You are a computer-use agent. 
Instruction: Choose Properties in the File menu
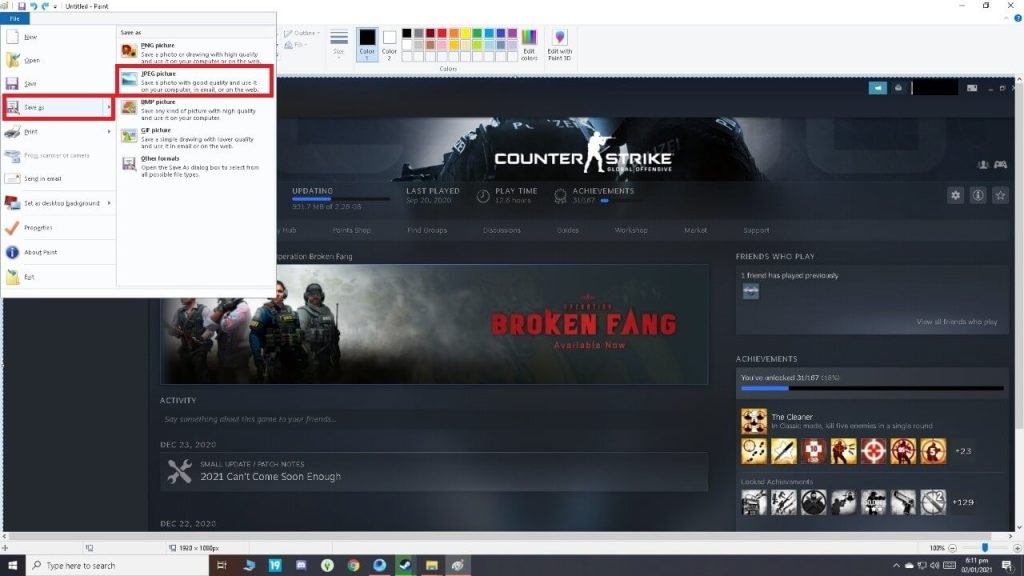pos(59,227)
